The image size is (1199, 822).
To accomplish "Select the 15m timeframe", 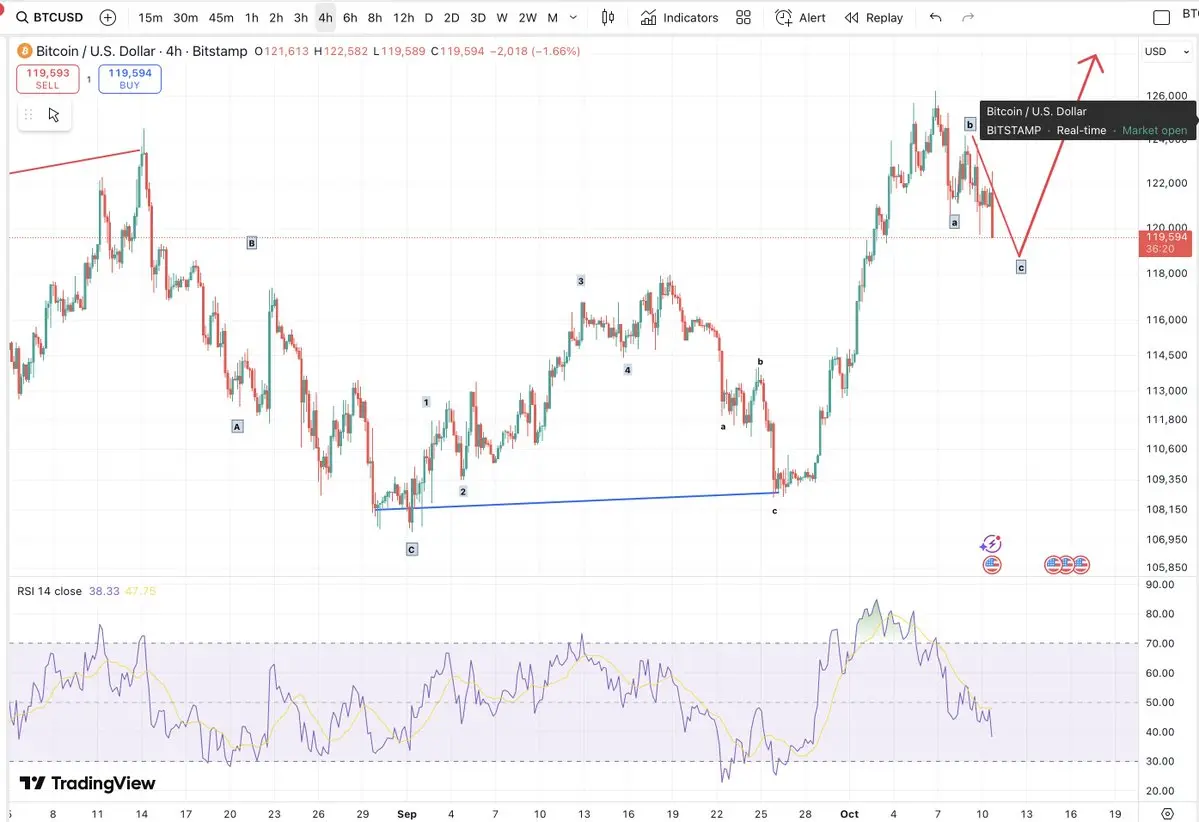I will (x=150, y=18).
